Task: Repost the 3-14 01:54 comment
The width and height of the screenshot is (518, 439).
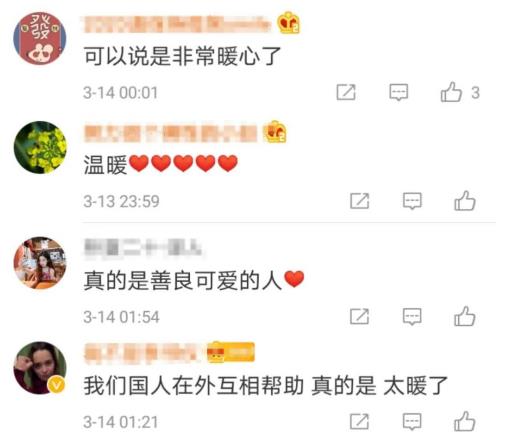Action: [359, 316]
